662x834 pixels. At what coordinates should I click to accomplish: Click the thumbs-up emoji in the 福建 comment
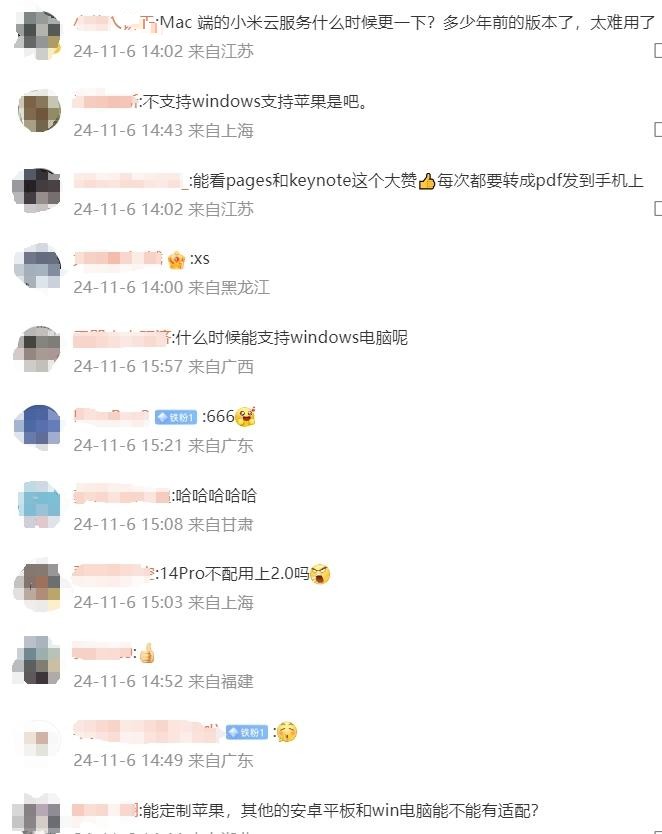click(147, 653)
